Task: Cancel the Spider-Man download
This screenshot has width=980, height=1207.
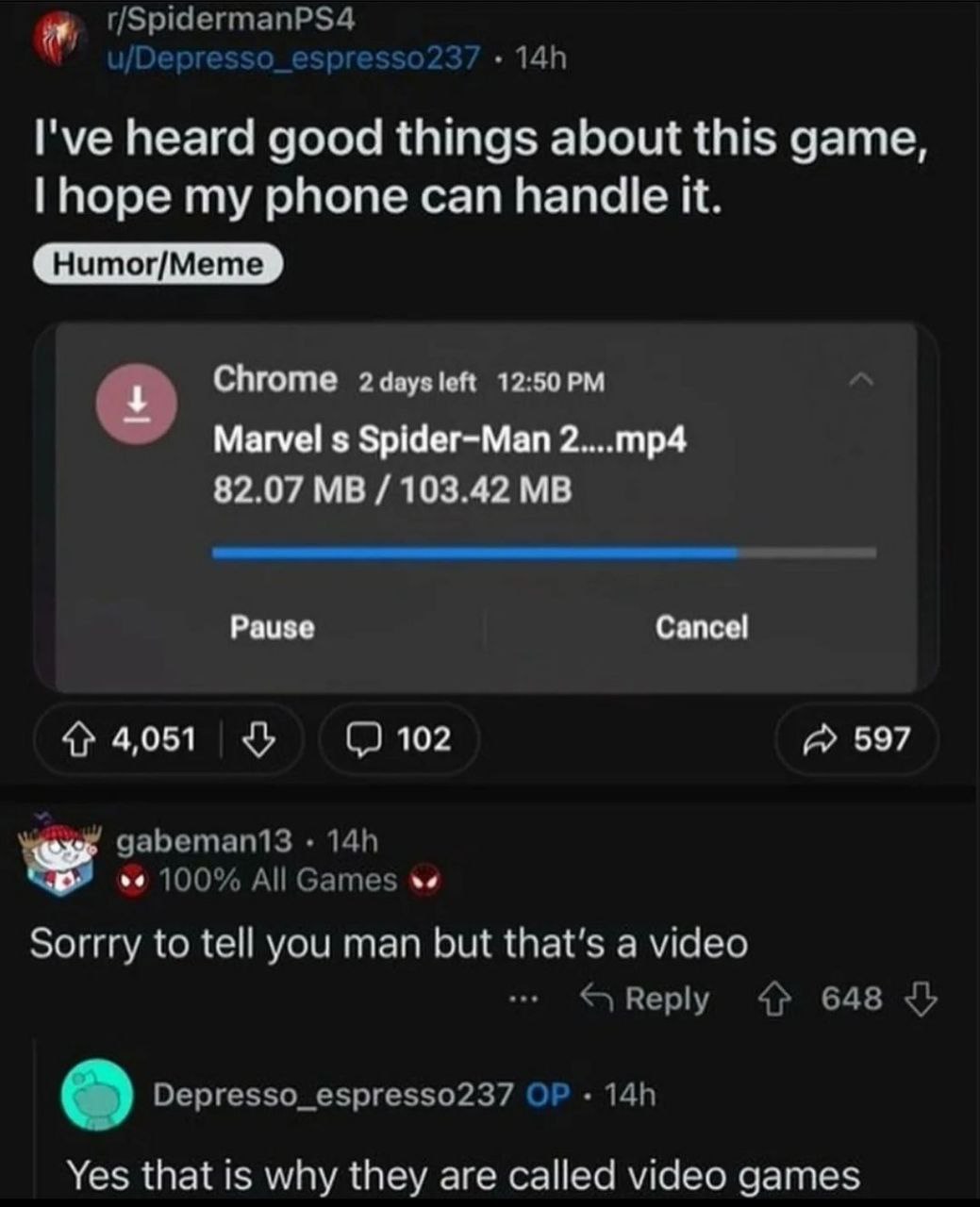Action: (702, 627)
